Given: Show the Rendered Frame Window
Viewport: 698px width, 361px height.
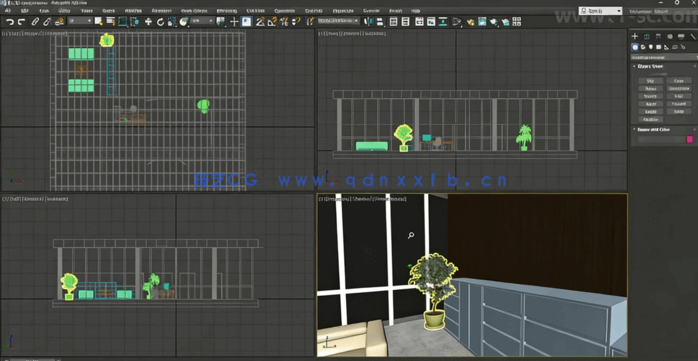Looking at the screenshot, I should pyautogui.click(x=482, y=21).
